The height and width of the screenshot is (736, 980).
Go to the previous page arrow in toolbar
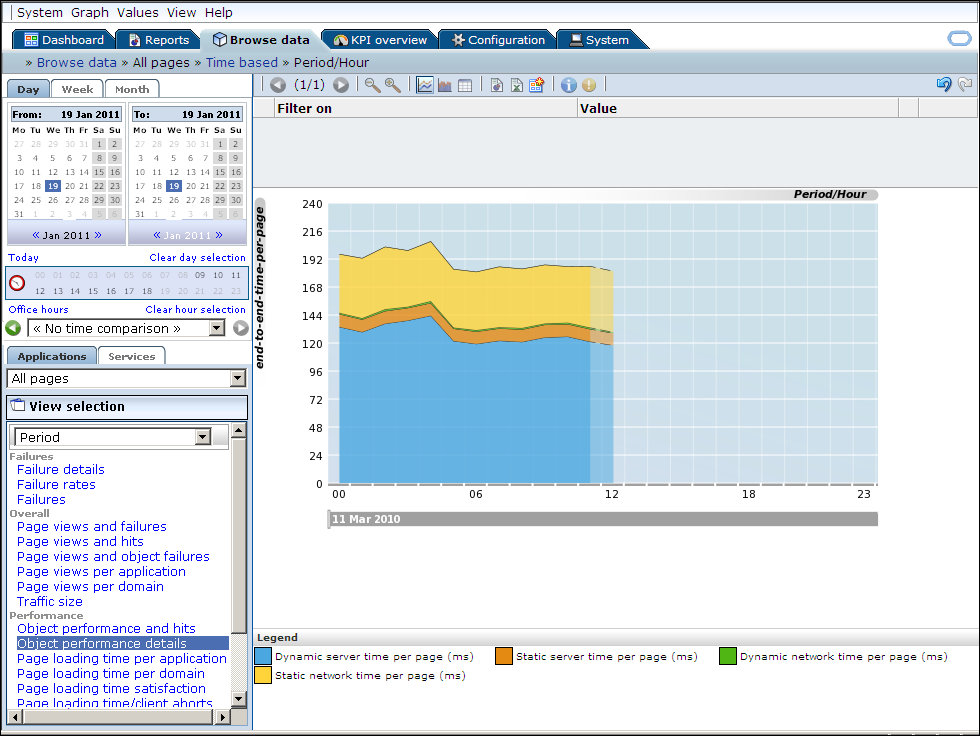pos(278,85)
